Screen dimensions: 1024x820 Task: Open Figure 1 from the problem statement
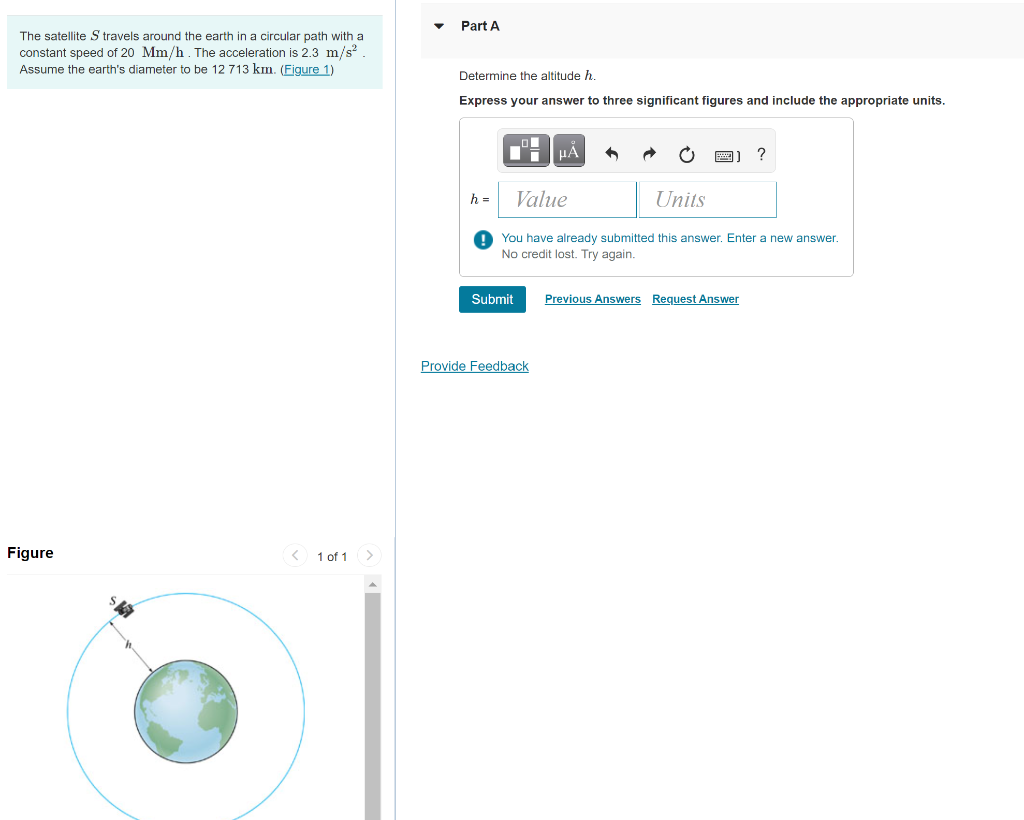[305, 69]
